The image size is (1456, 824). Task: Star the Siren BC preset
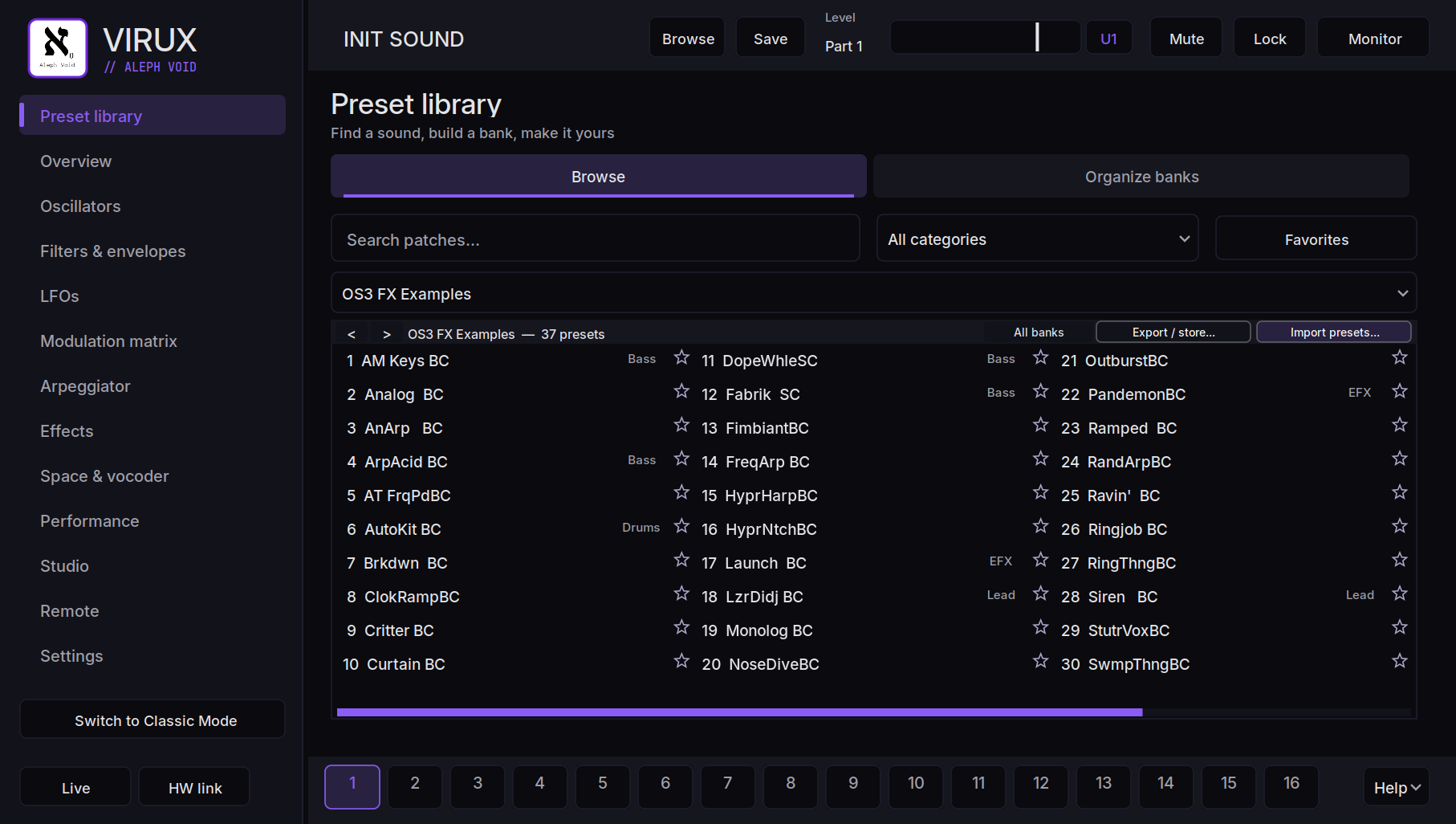click(x=1400, y=594)
